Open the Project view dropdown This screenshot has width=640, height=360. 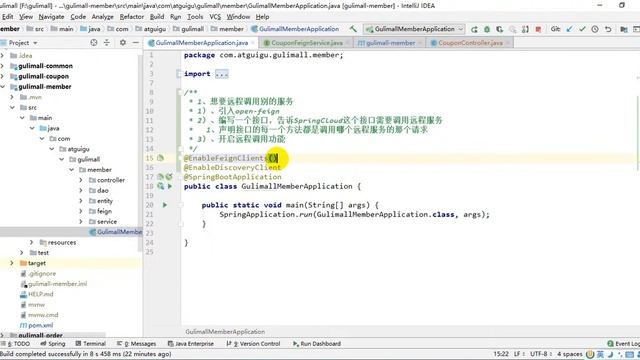(x=35, y=43)
